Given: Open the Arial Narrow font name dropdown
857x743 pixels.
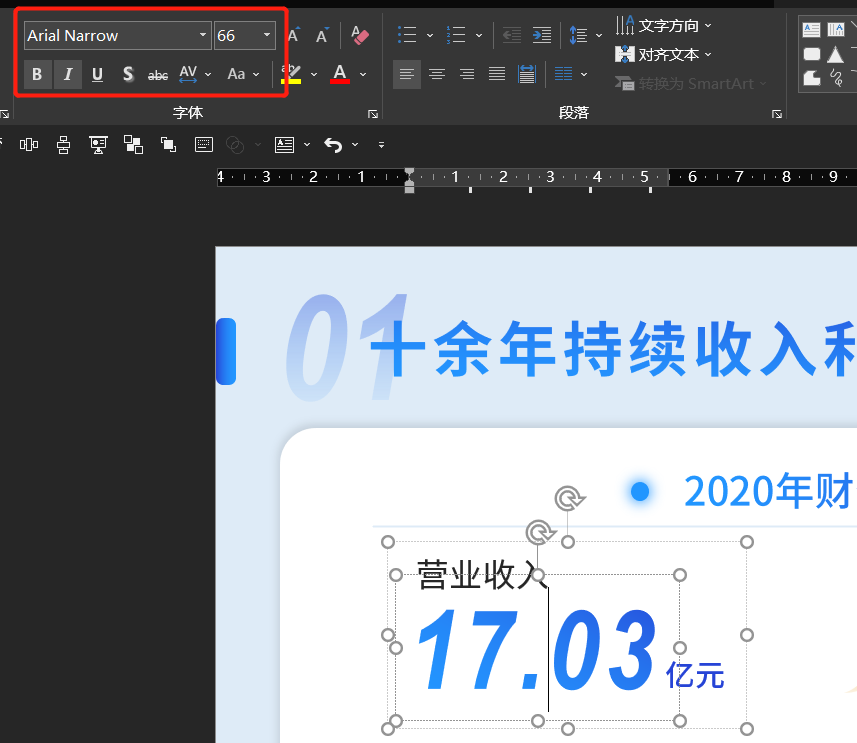Looking at the screenshot, I should (203, 35).
